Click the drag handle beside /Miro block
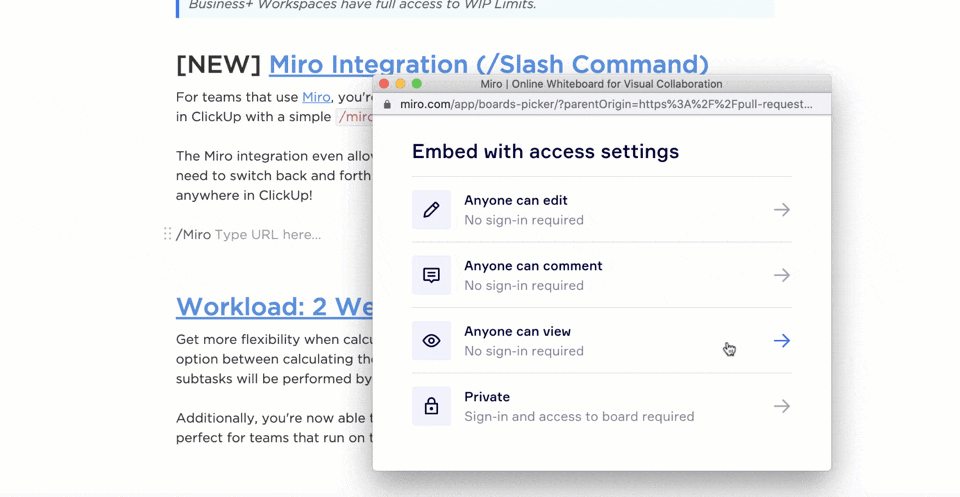Screen dimensions: 960x497 pos(167,234)
